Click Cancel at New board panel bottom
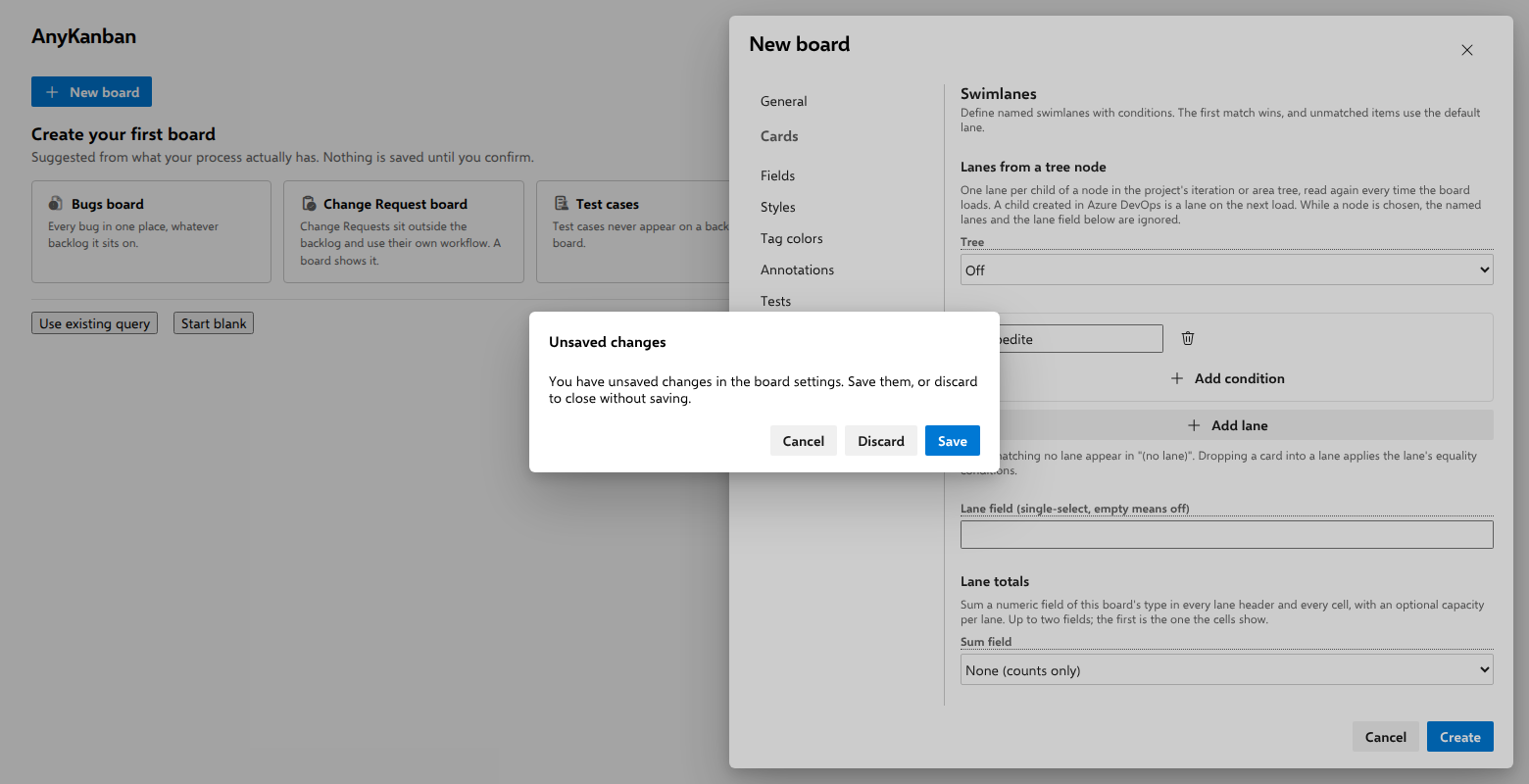Viewport: 1529px width, 784px height. pos(1386,737)
